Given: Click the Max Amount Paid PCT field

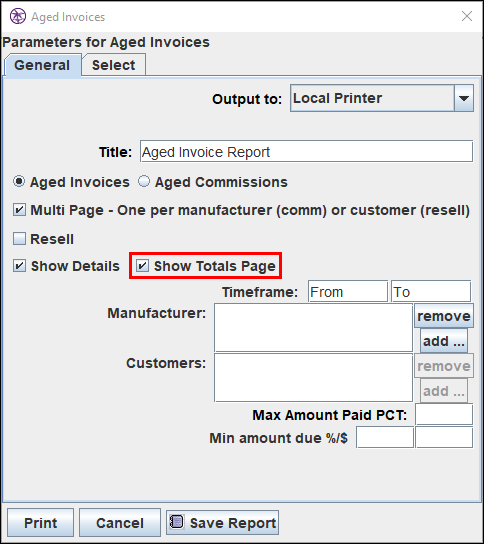Looking at the screenshot, I should pos(444,414).
